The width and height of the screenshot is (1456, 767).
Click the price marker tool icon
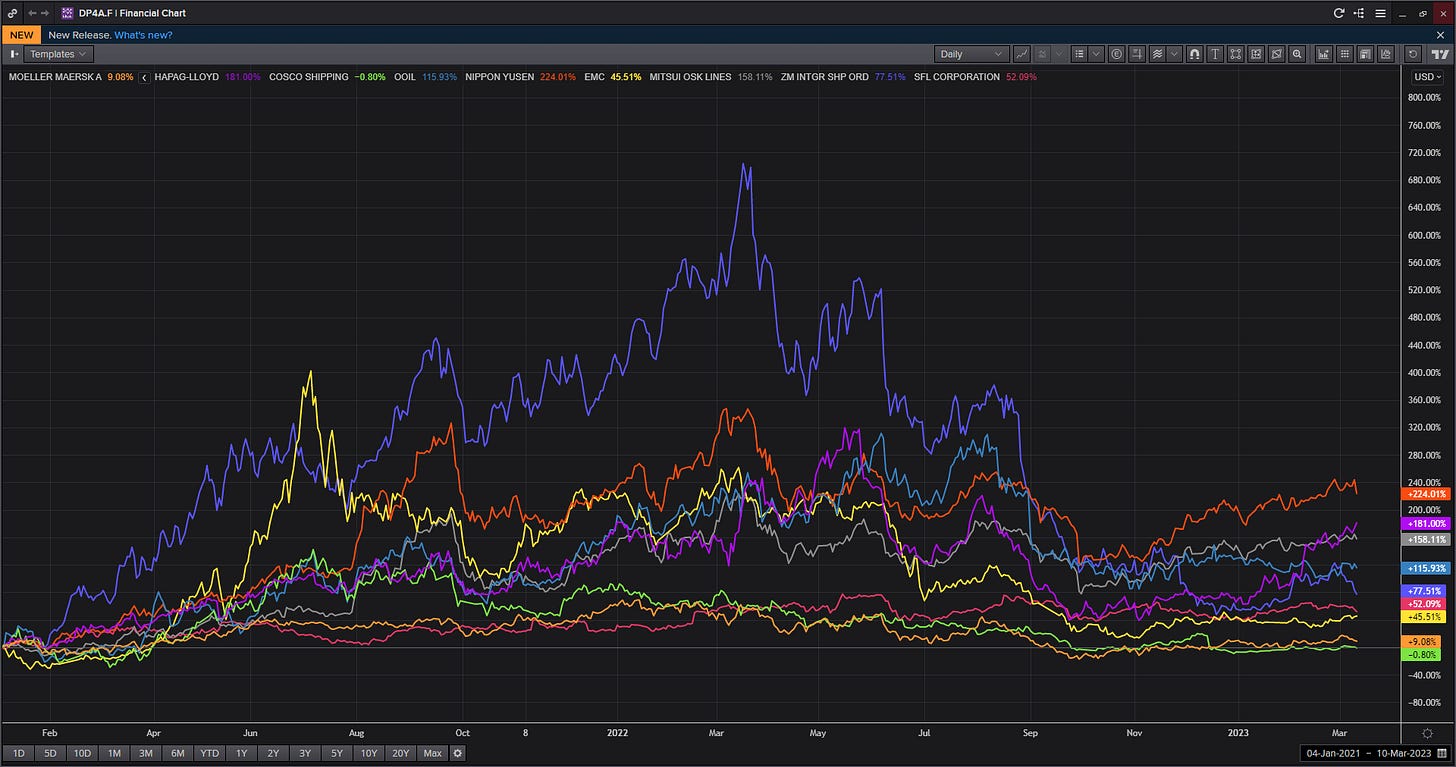[1137, 54]
